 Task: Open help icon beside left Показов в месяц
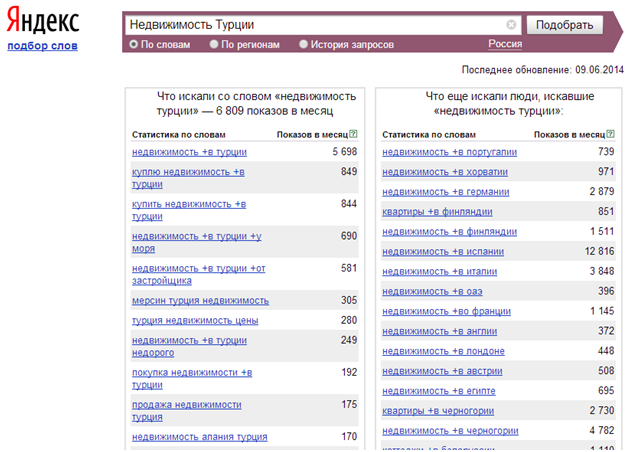(x=353, y=134)
